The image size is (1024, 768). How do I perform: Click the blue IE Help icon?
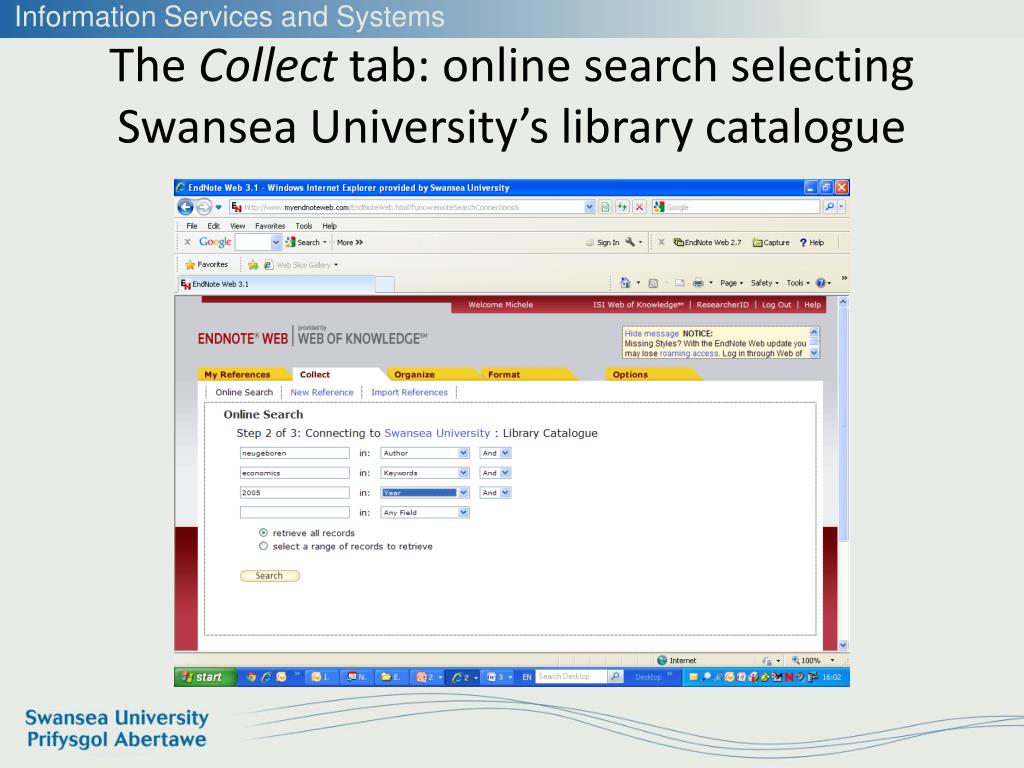(821, 283)
